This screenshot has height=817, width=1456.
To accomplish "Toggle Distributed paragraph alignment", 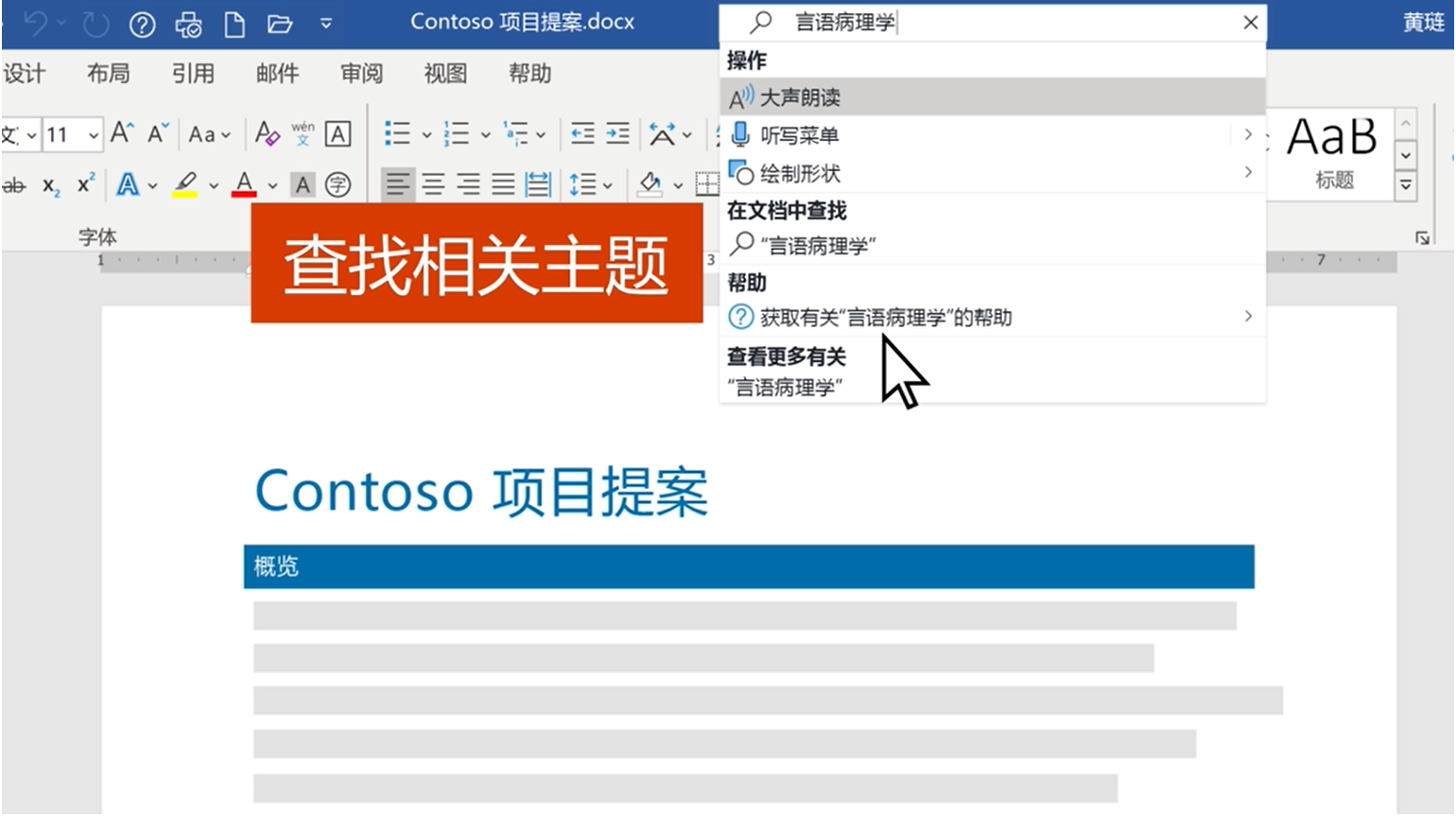I will click(x=538, y=184).
